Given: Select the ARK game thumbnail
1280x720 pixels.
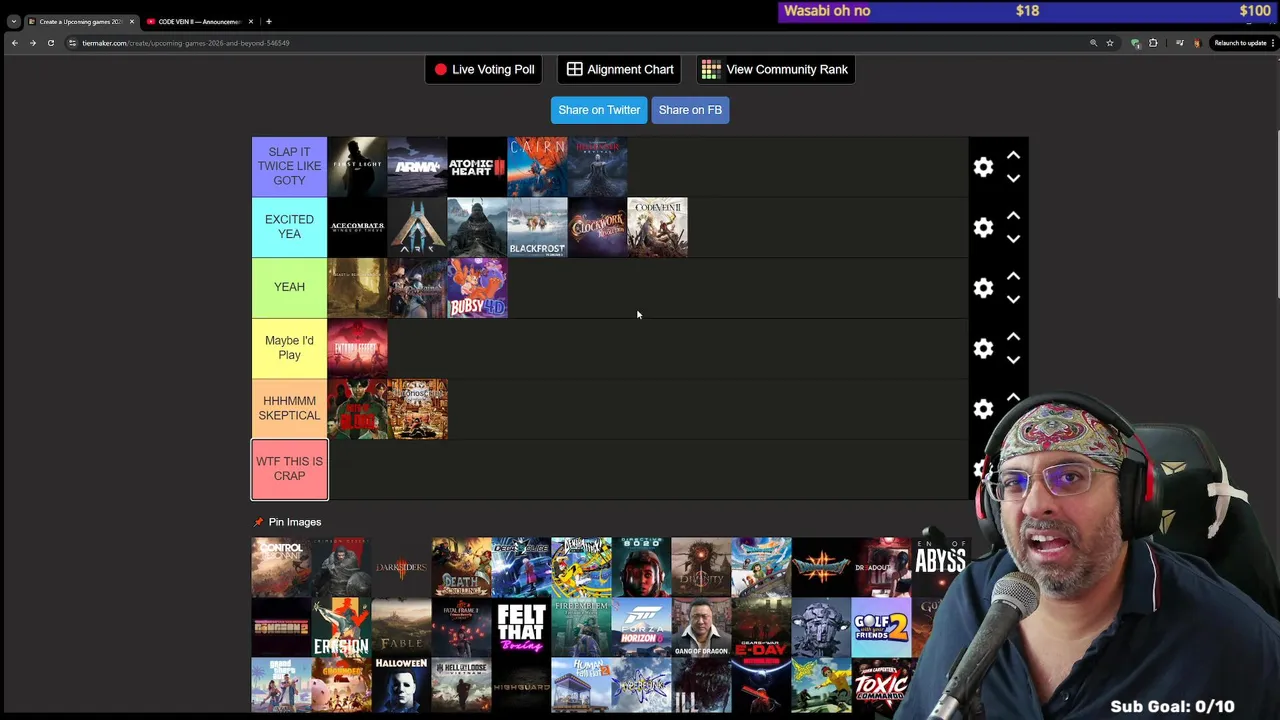Looking at the screenshot, I should click(417, 227).
